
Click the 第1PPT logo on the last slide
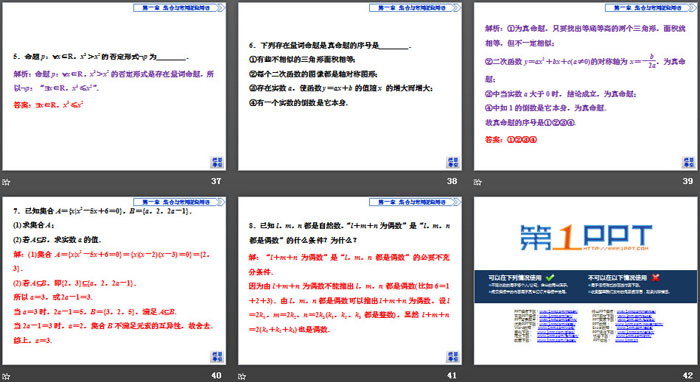point(586,237)
